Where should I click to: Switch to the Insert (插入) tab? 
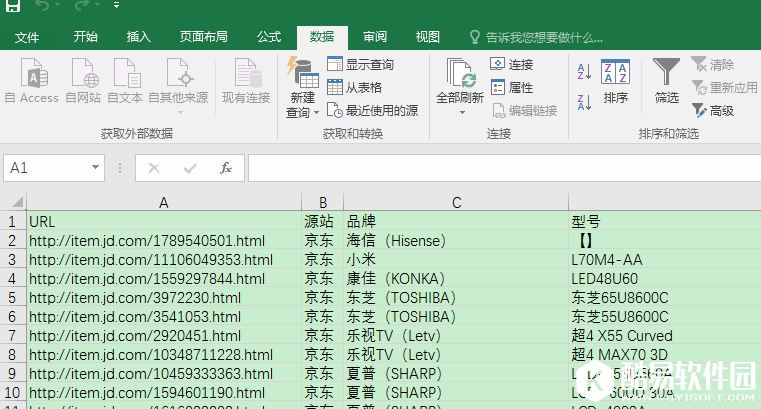139,37
